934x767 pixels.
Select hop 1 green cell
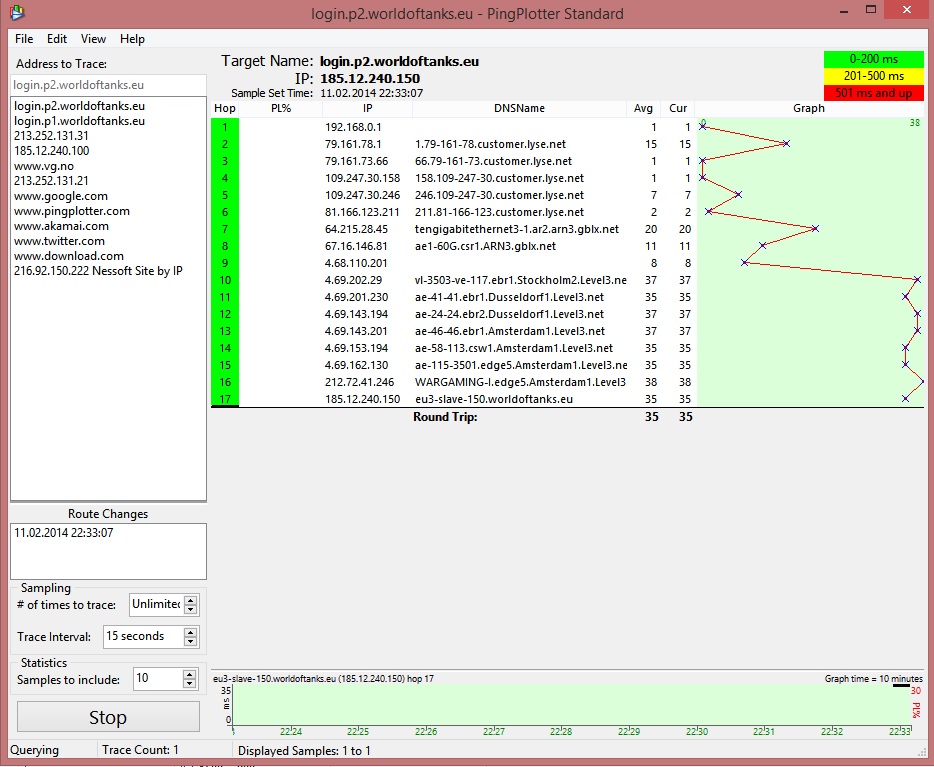pos(225,127)
